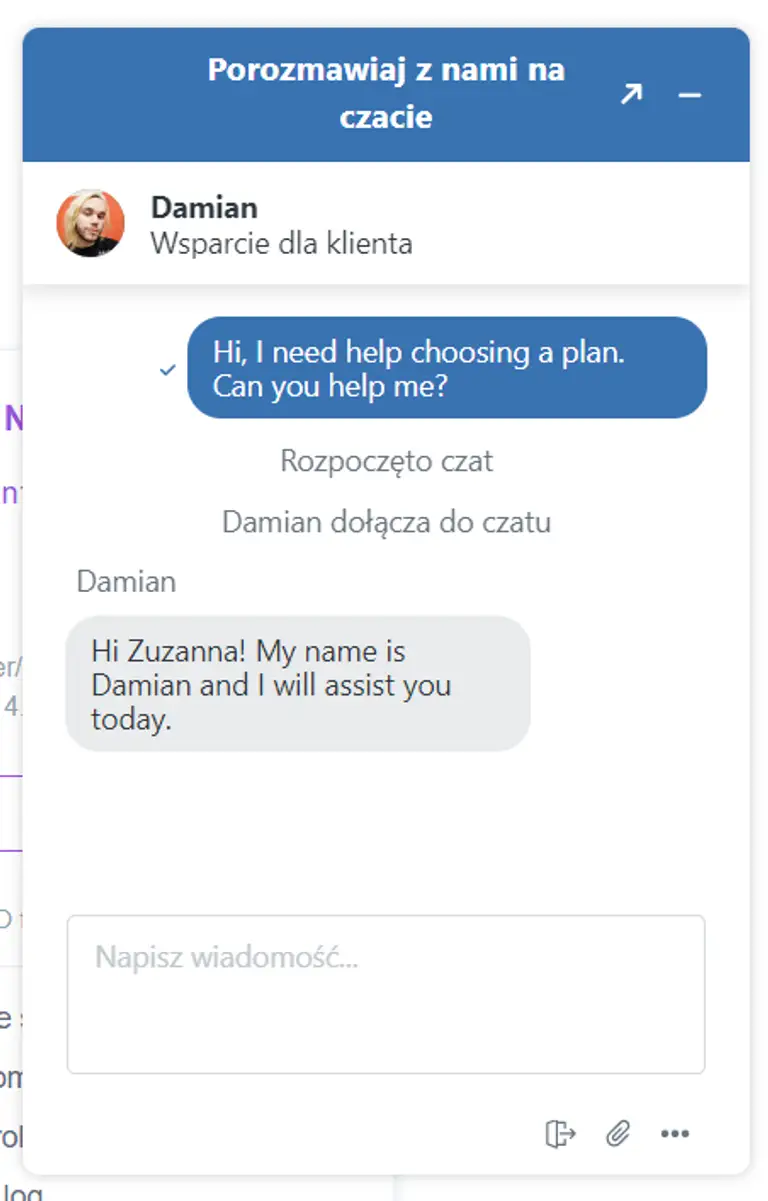Click empty chat area below Damian's message
Viewport: 768px width, 1201px height.
pyautogui.click(x=386, y=830)
